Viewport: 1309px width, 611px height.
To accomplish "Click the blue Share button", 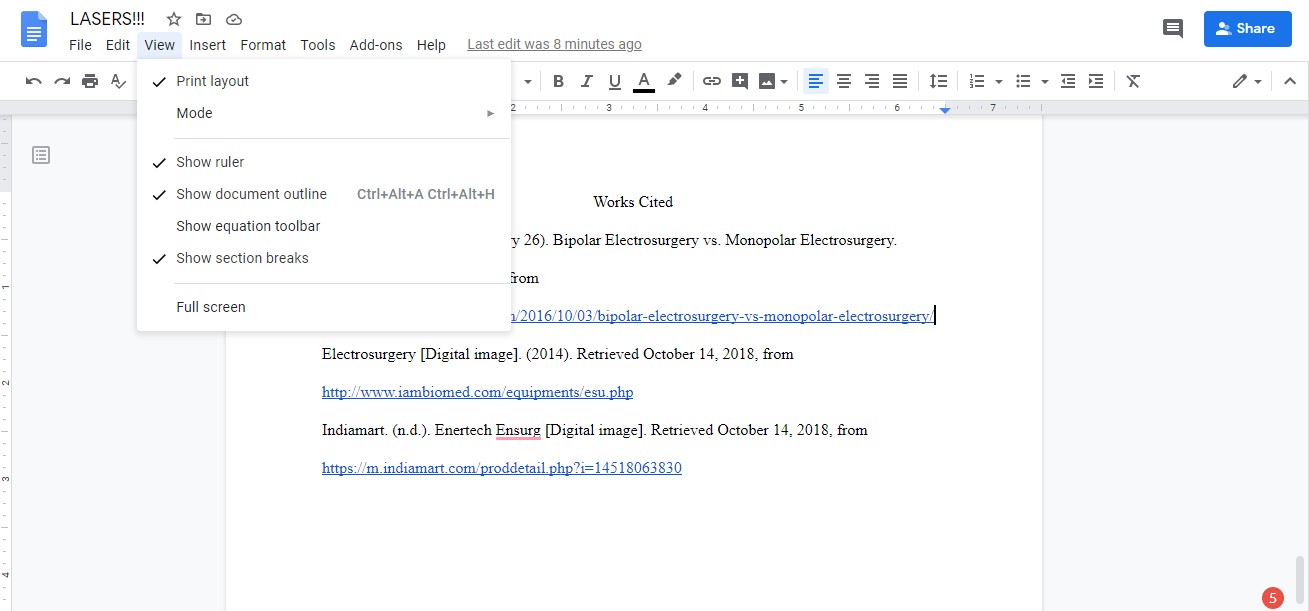I will (1246, 29).
